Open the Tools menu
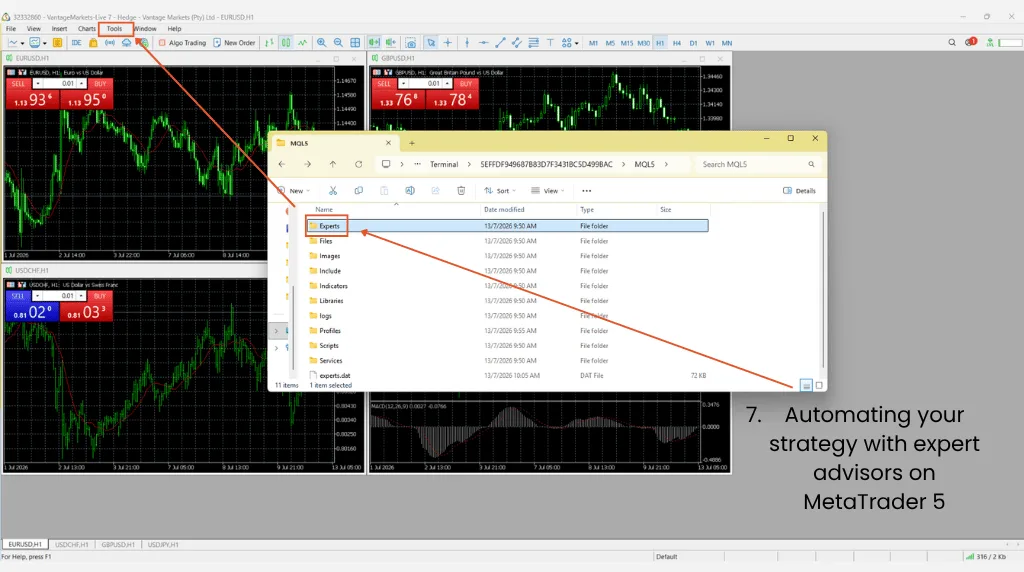Viewport: 1024px width, 572px height. click(114, 29)
